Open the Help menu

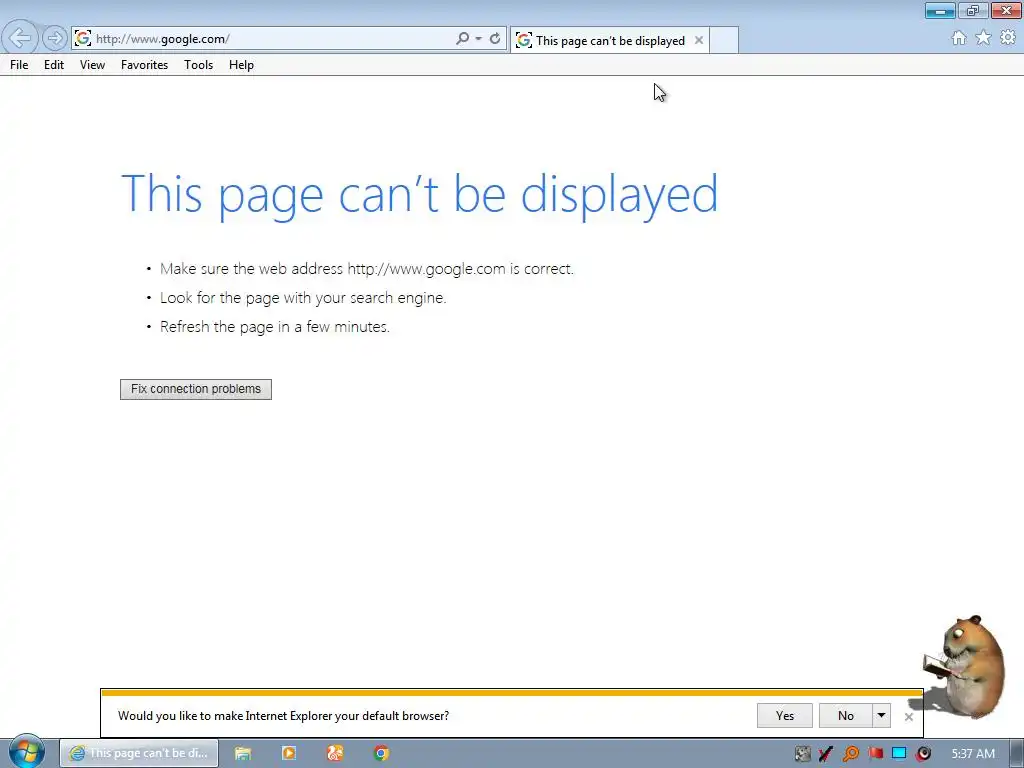tap(241, 65)
